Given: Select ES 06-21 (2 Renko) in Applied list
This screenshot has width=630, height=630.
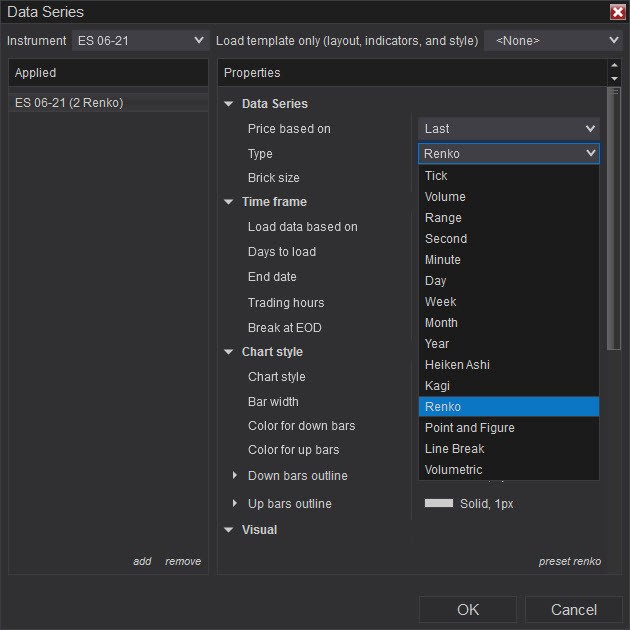Looking at the screenshot, I should (x=108, y=103).
